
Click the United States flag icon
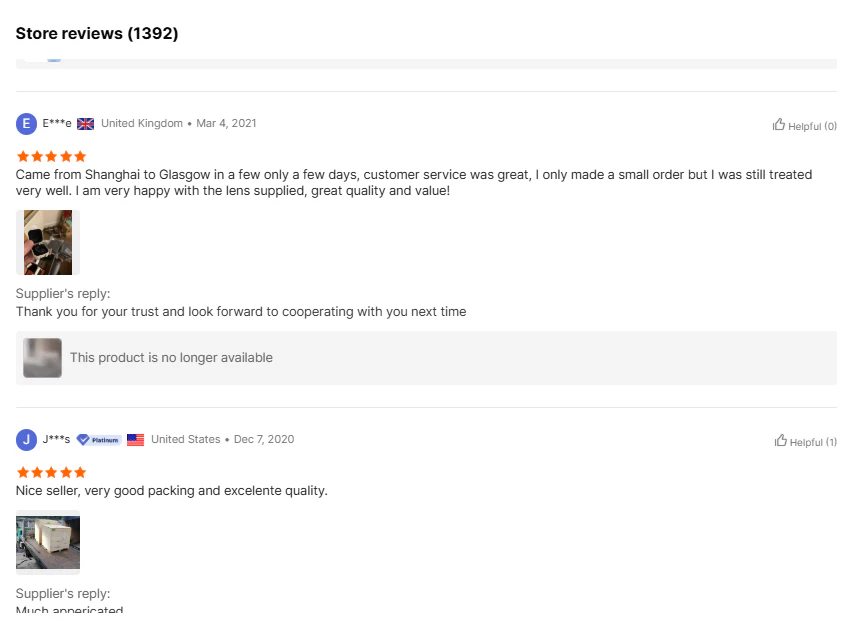(x=136, y=440)
